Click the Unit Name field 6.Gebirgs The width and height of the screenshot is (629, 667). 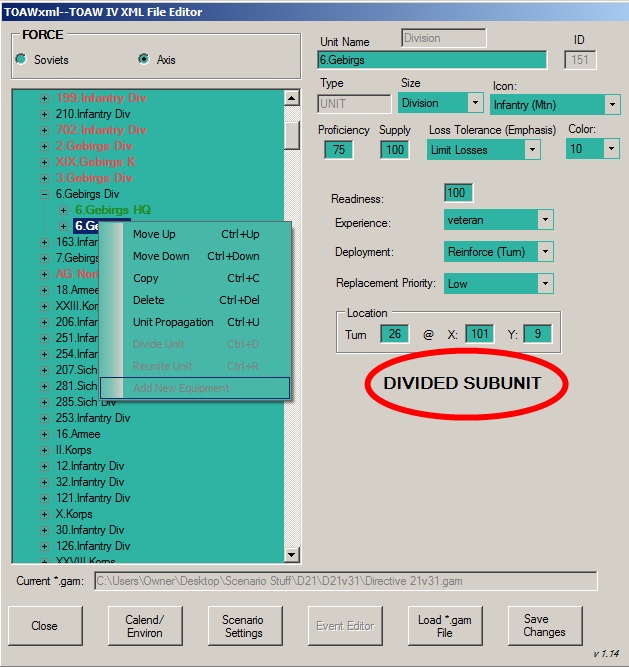[432, 60]
